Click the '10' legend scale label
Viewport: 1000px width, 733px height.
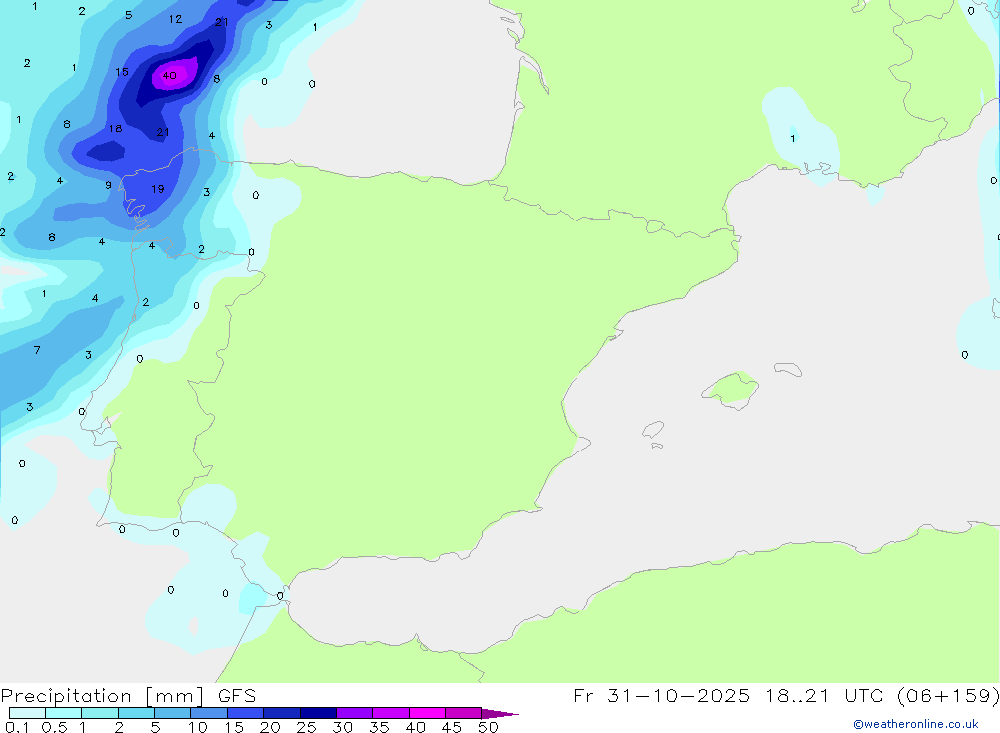197,727
